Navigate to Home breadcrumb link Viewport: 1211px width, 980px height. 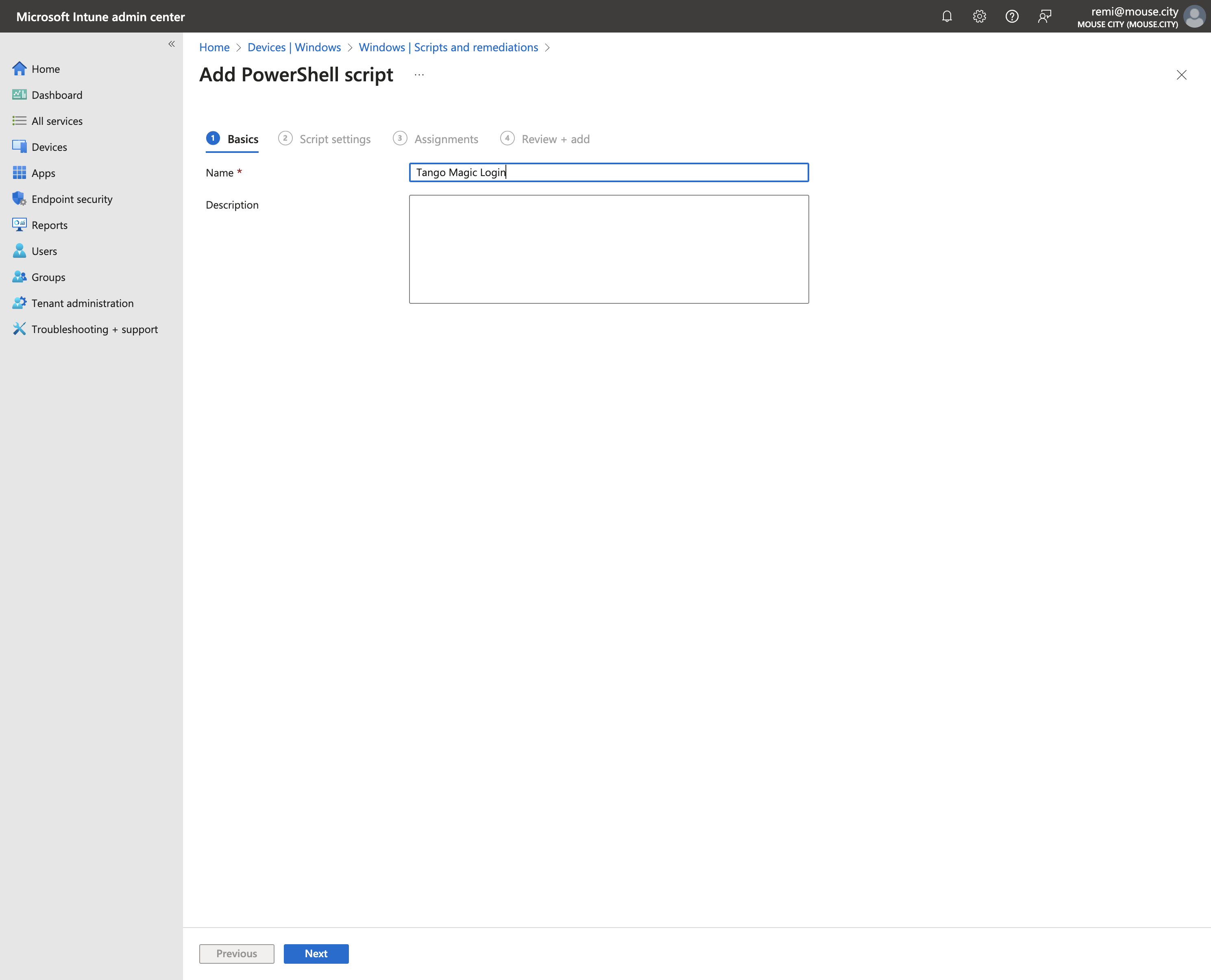pyautogui.click(x=215, y=48)
